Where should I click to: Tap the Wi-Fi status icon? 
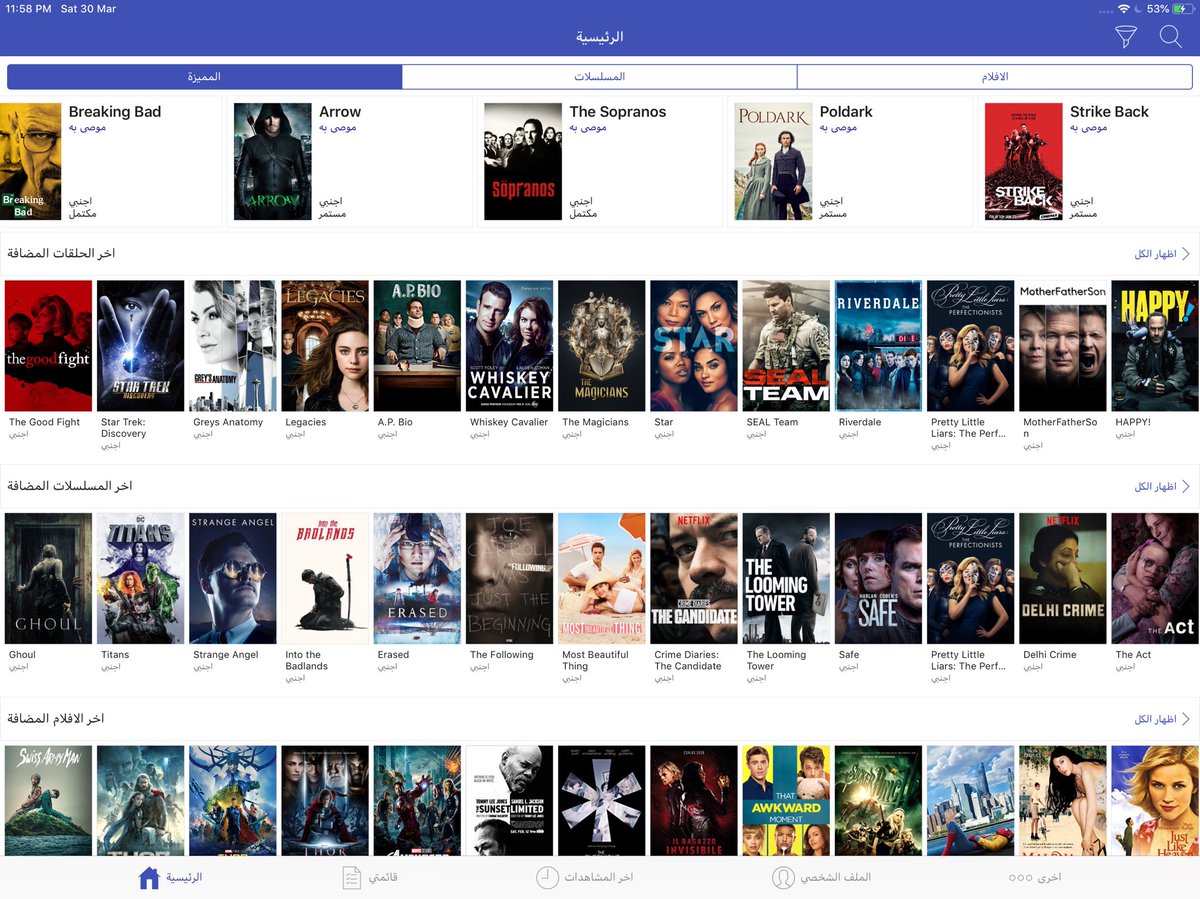click(1124, 9)
